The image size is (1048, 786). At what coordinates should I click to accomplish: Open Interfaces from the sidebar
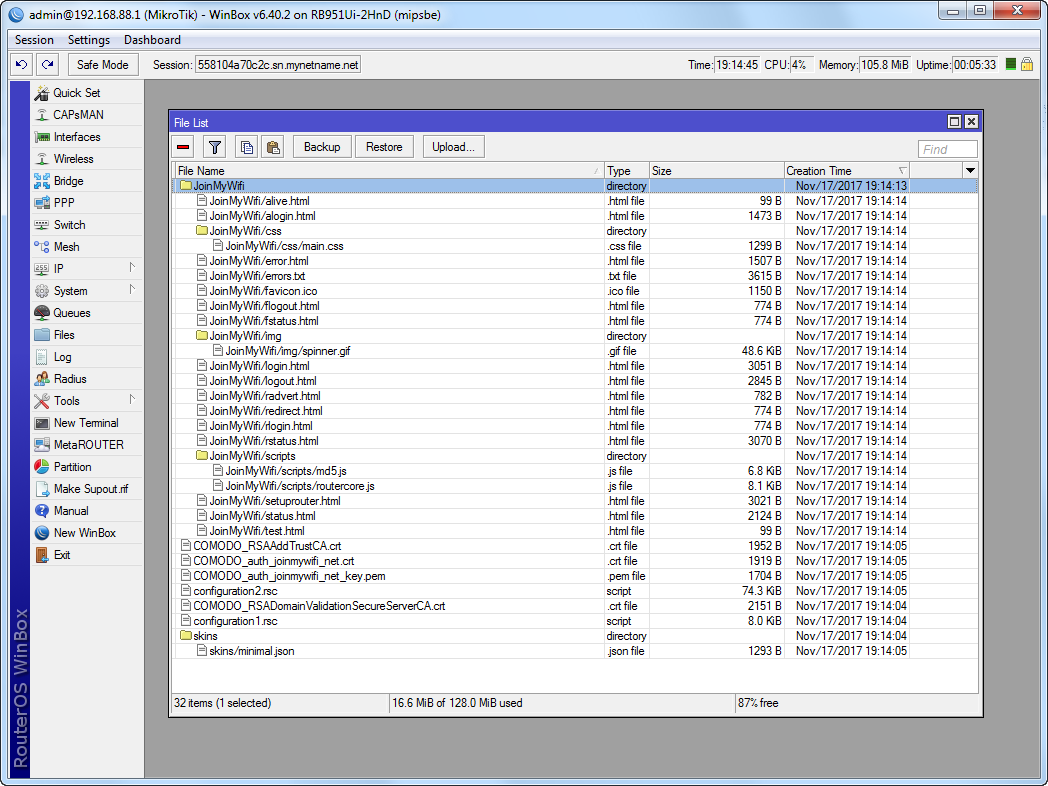(87, 137)
